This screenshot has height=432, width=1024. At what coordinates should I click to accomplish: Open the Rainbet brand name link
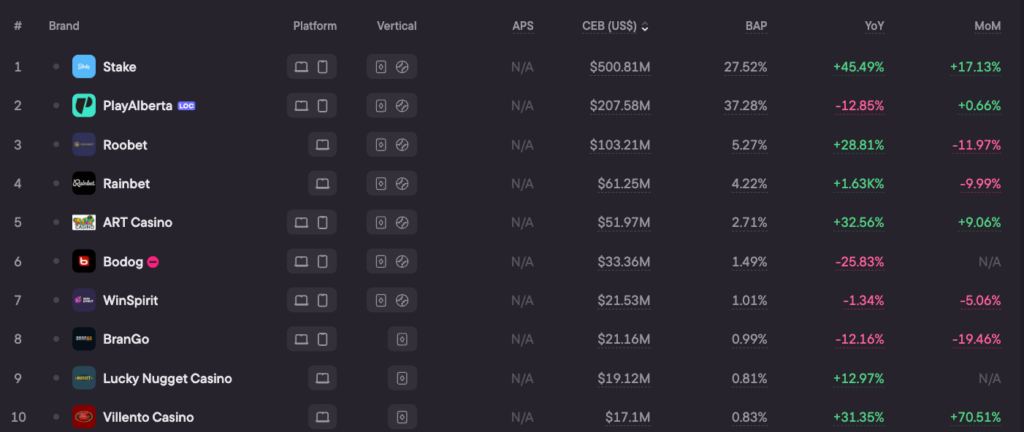(x=127, y=183)
